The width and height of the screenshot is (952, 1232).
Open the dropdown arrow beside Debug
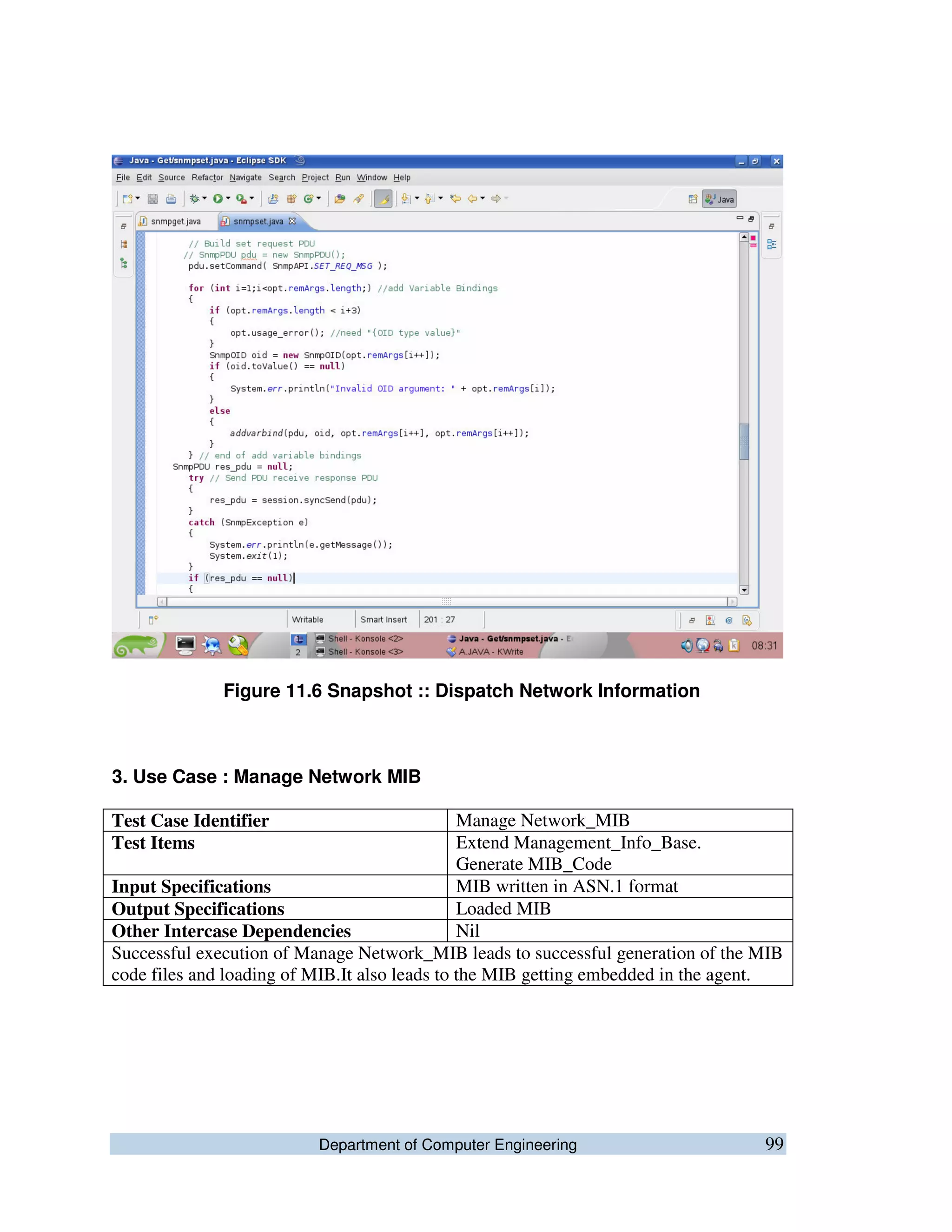(205, 199)
